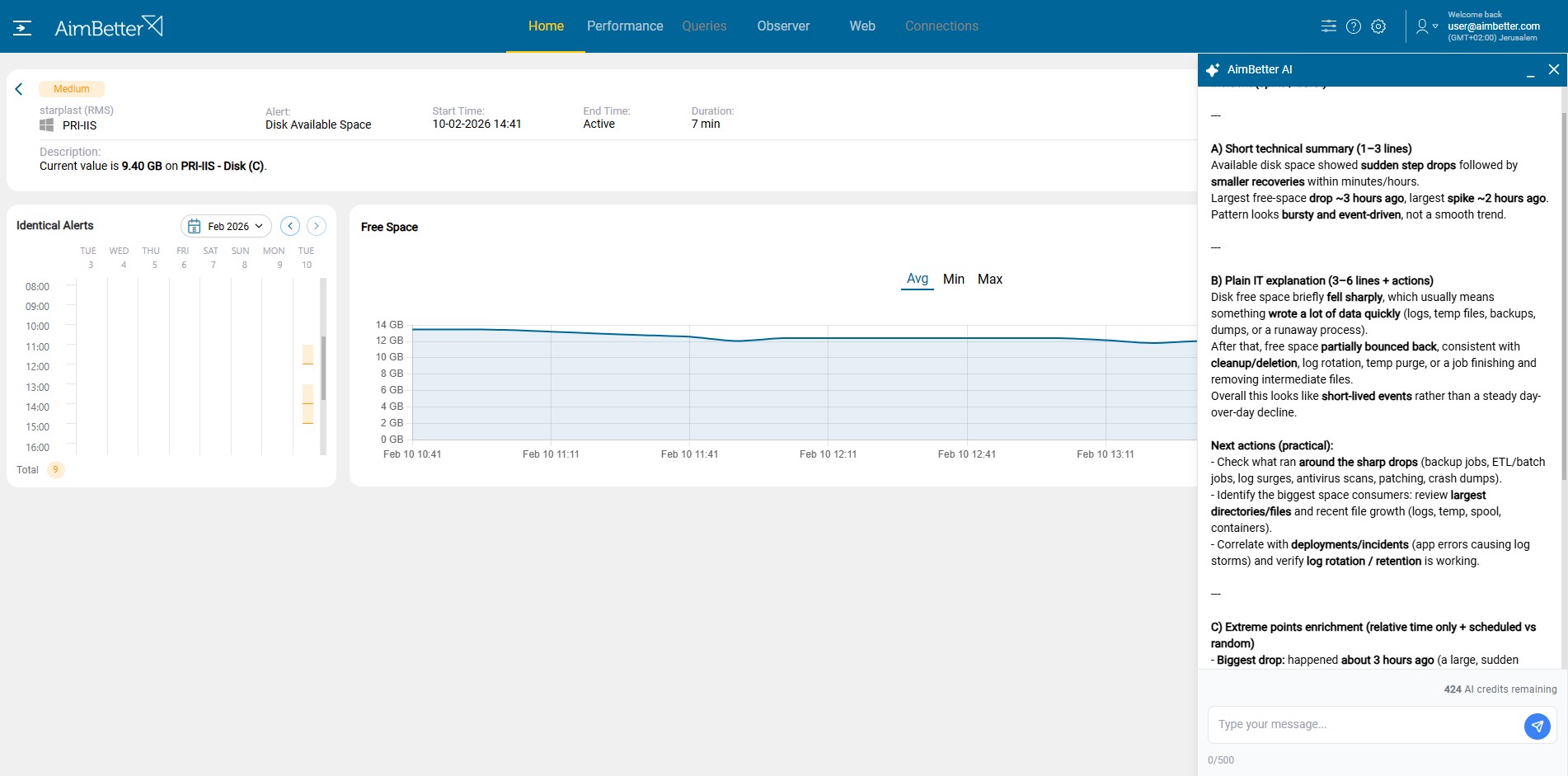Image resolution: width=1568 pixels, height=776 pixels.
Task: Click the Type your message input field
Action: tap(1364, 724)
